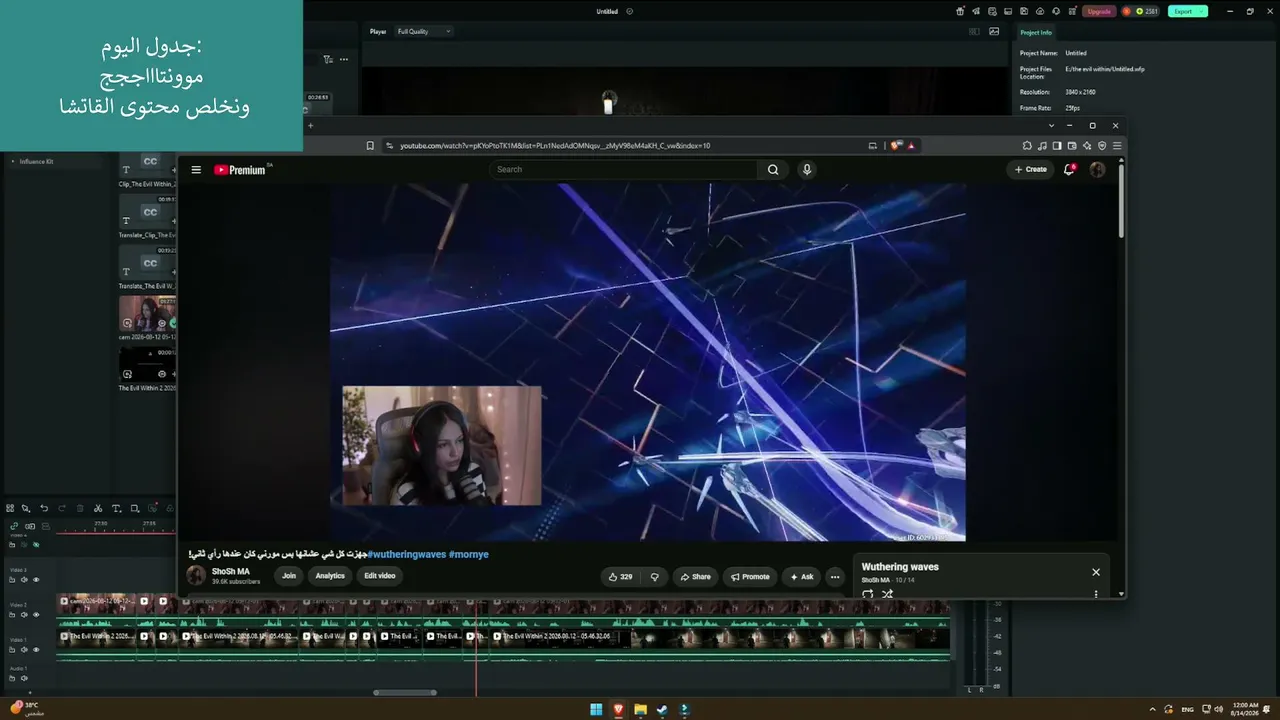Share the YouTube video
The image size is (1280, 720).
click(695, 576)
